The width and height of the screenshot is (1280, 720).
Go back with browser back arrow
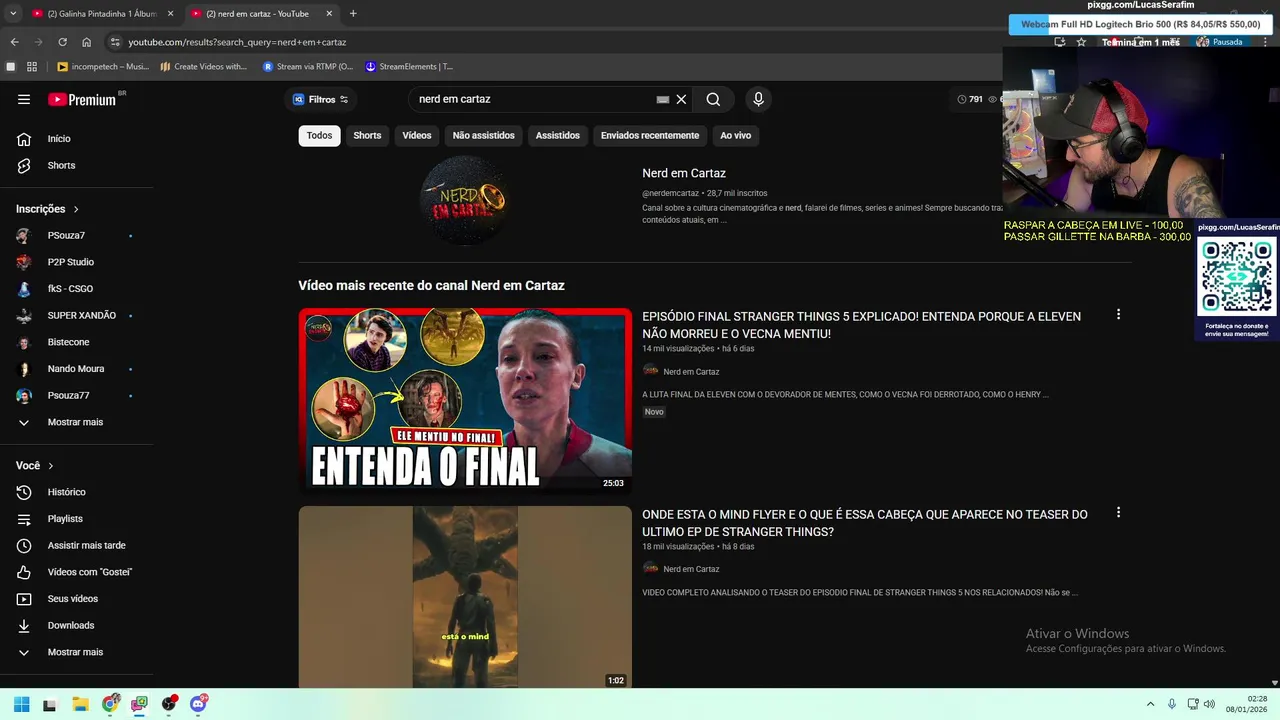click(14, 42)
